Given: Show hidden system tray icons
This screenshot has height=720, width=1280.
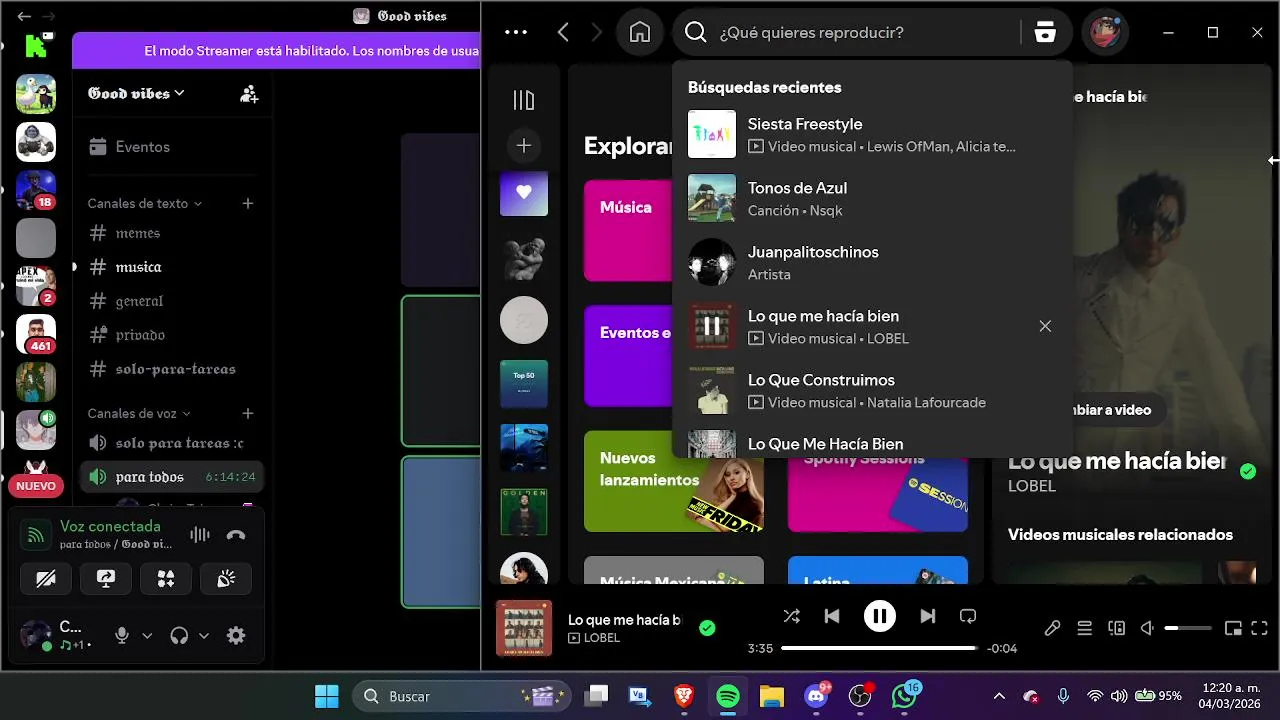Looking at the screenshot, I should [999, 696].
